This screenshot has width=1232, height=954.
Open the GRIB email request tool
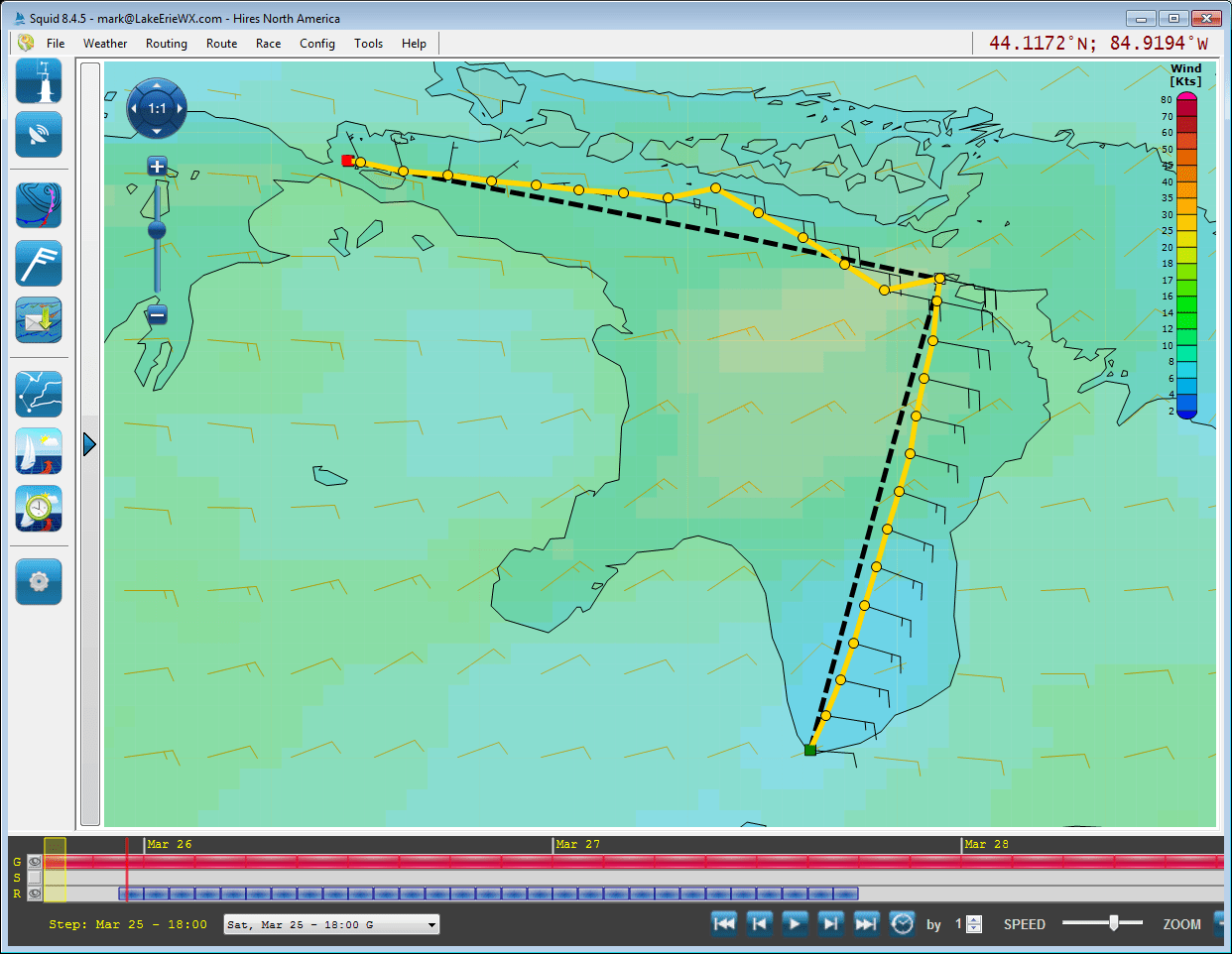coord(38,320)
